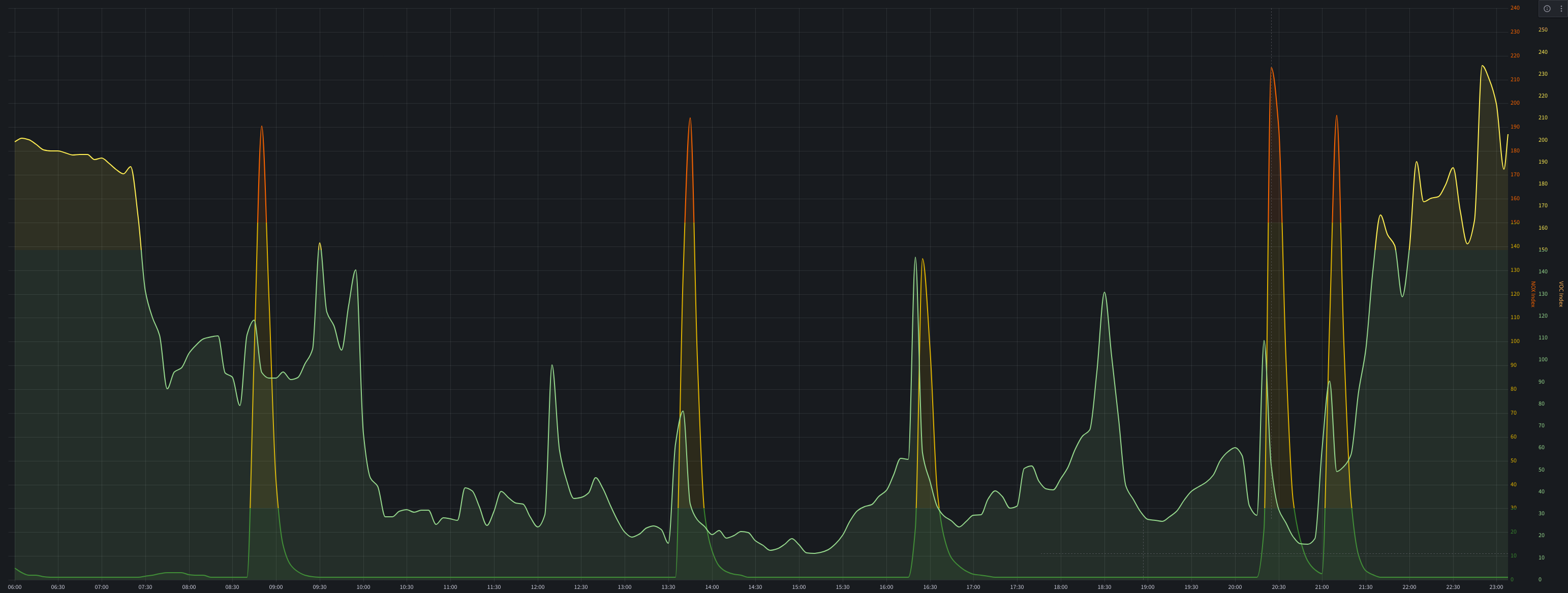1568x593 pixels.
Task: Click the '06:00' time axis label
Action: point(15,587)
